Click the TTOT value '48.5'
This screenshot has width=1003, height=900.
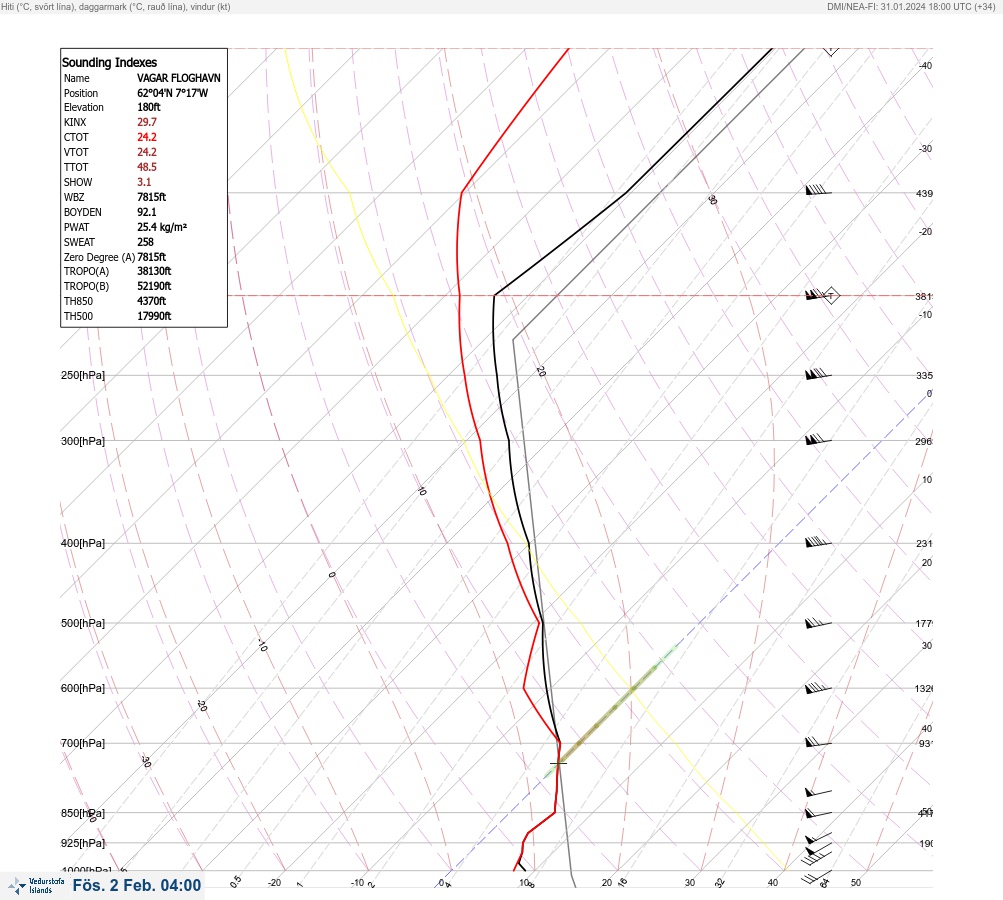click(146, 167)
